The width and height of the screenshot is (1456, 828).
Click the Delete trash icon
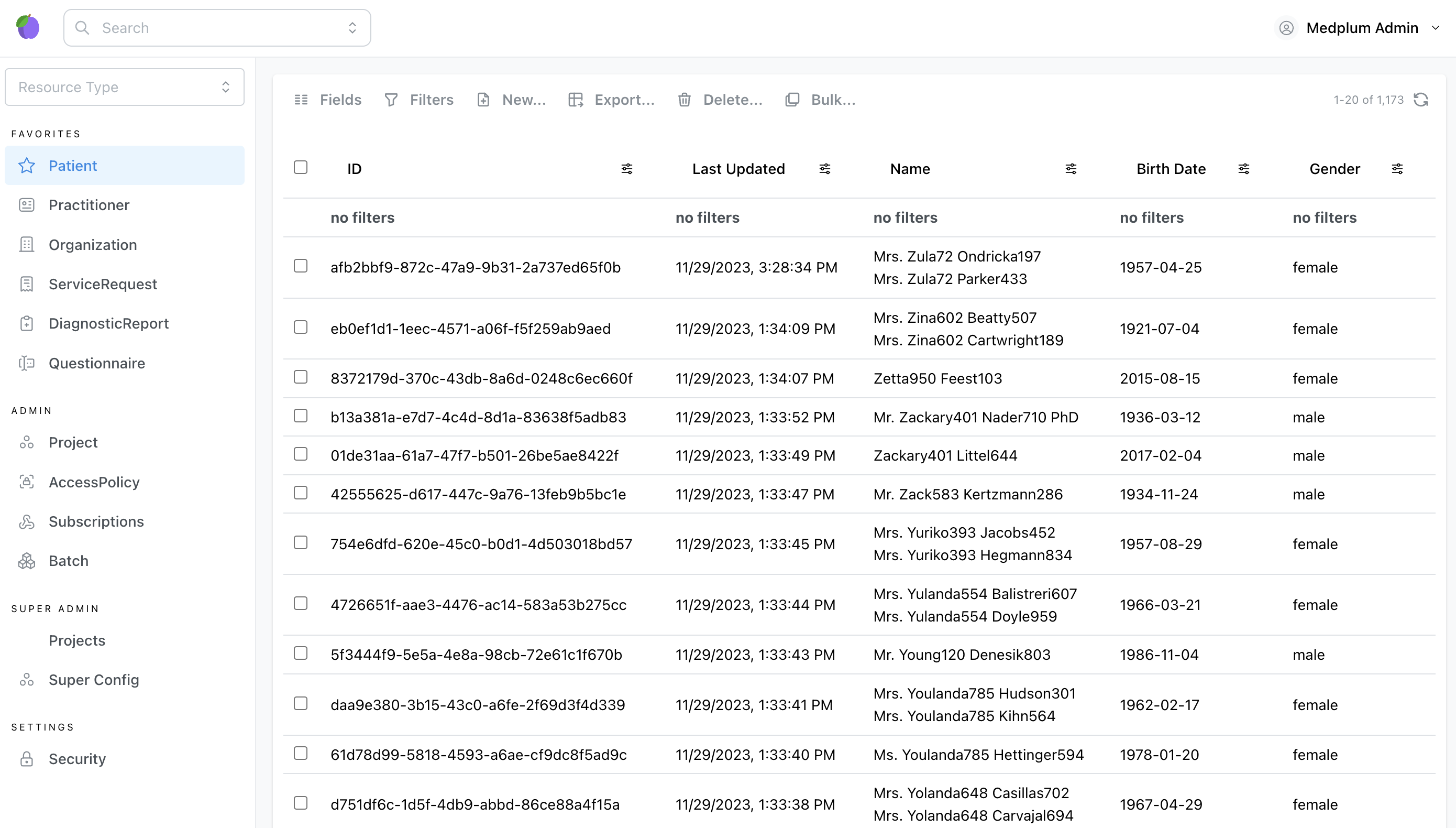tap(684, 100)
